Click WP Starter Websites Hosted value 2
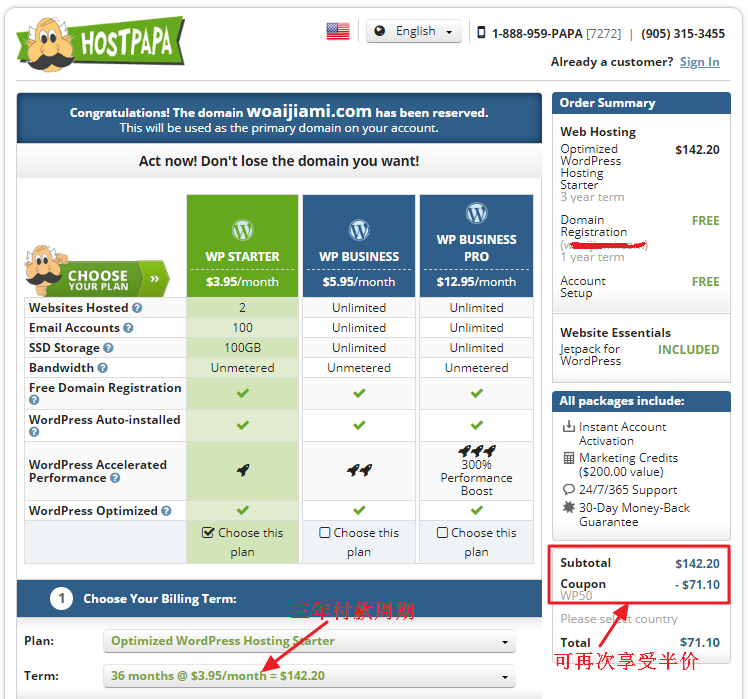The image size is (748, 699). coord(242,308)
